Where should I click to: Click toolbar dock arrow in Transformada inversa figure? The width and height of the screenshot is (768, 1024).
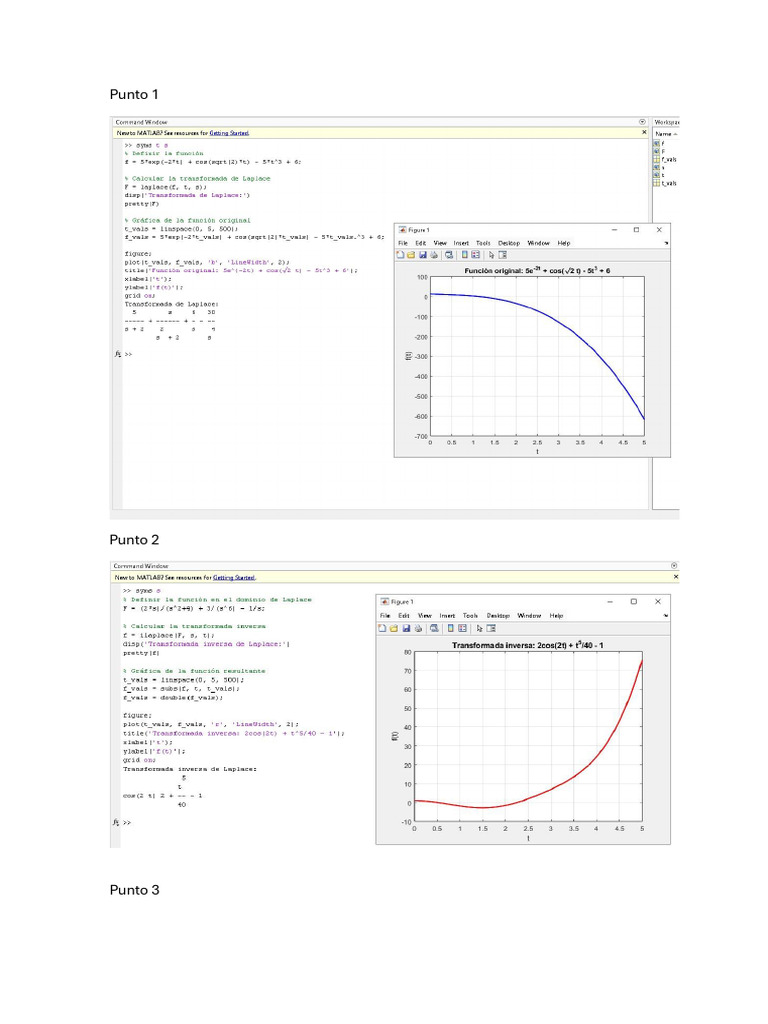[x=666, y=615]
